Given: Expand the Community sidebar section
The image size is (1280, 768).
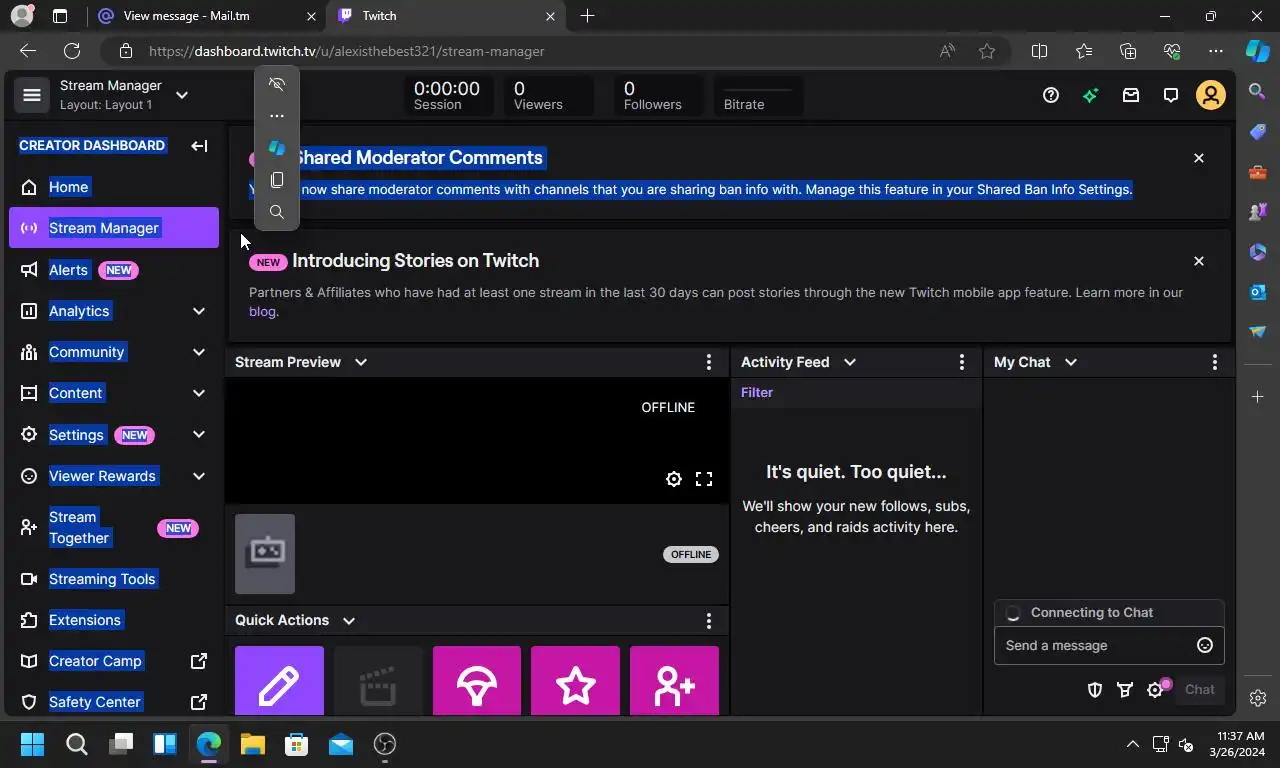Looking at the screenshot, I should (x=199, y=352).
